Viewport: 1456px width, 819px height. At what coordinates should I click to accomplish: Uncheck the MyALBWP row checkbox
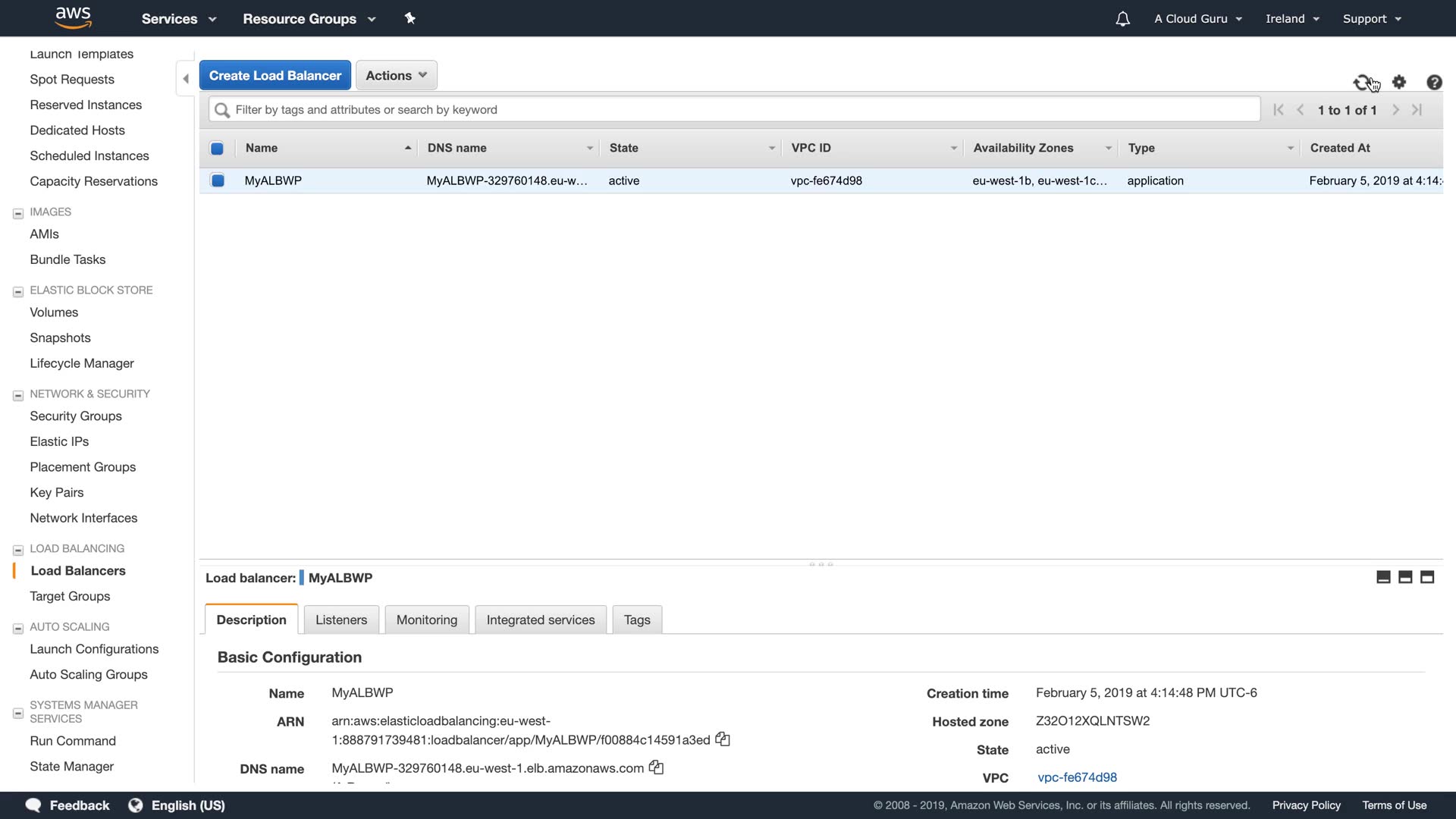[218, 180]
